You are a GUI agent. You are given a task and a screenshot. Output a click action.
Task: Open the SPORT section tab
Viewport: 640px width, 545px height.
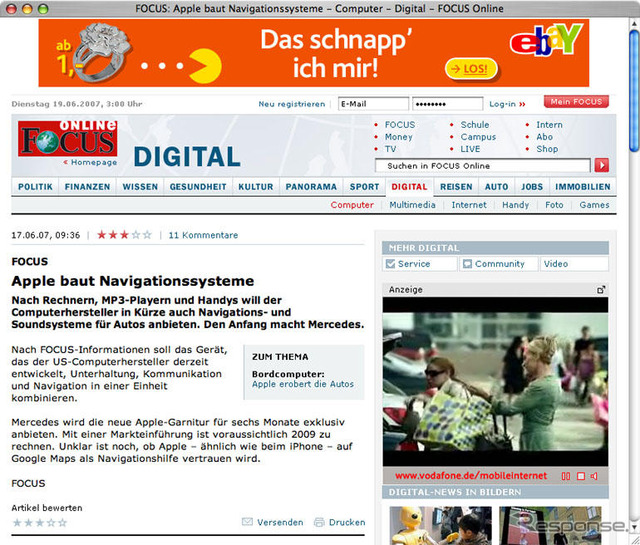click(x=364, y=187)
